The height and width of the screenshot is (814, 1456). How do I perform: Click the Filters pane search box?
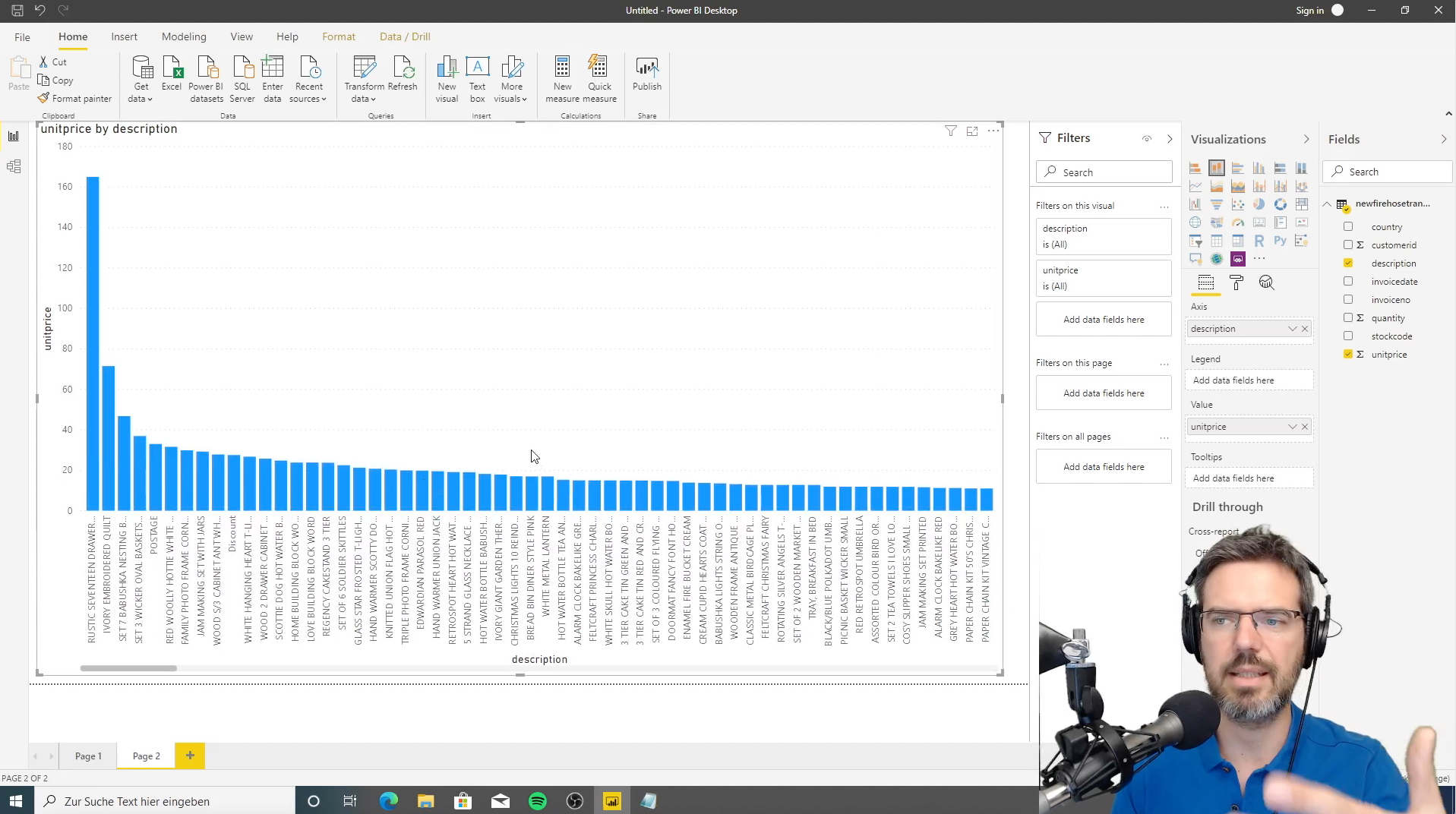point(1104,172)
